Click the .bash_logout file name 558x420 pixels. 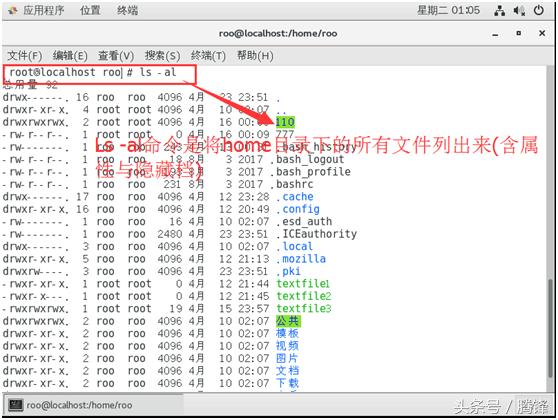point(307,159)
